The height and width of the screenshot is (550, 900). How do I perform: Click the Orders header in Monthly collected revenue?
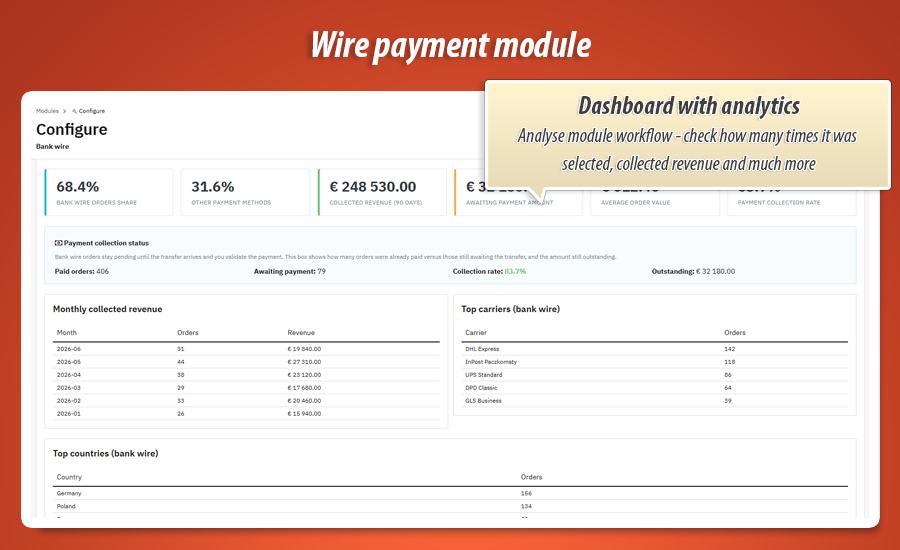click(x=188, y=332)
